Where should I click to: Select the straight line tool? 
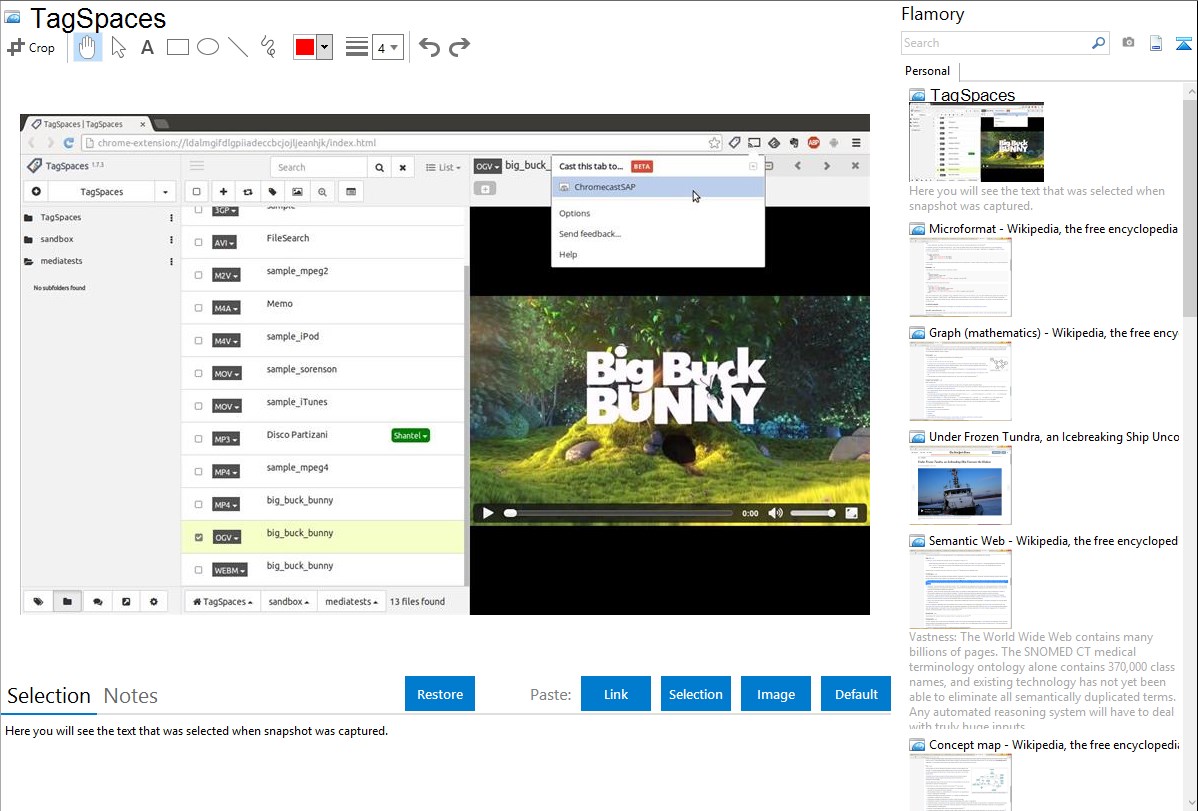pyautogui.click(x=238, y=47)
